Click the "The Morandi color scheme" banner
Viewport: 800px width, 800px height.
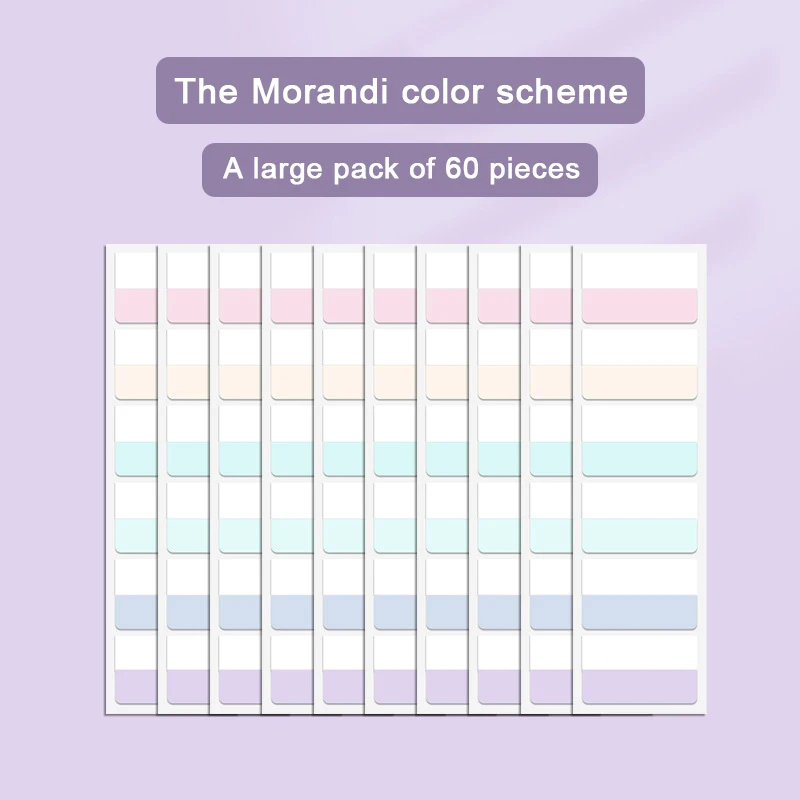click(x=400, y=91)
